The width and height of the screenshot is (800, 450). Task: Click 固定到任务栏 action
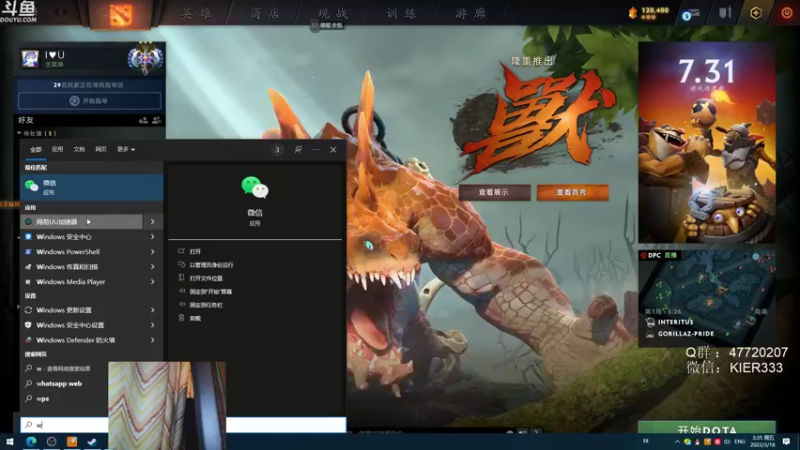[206, 305]
